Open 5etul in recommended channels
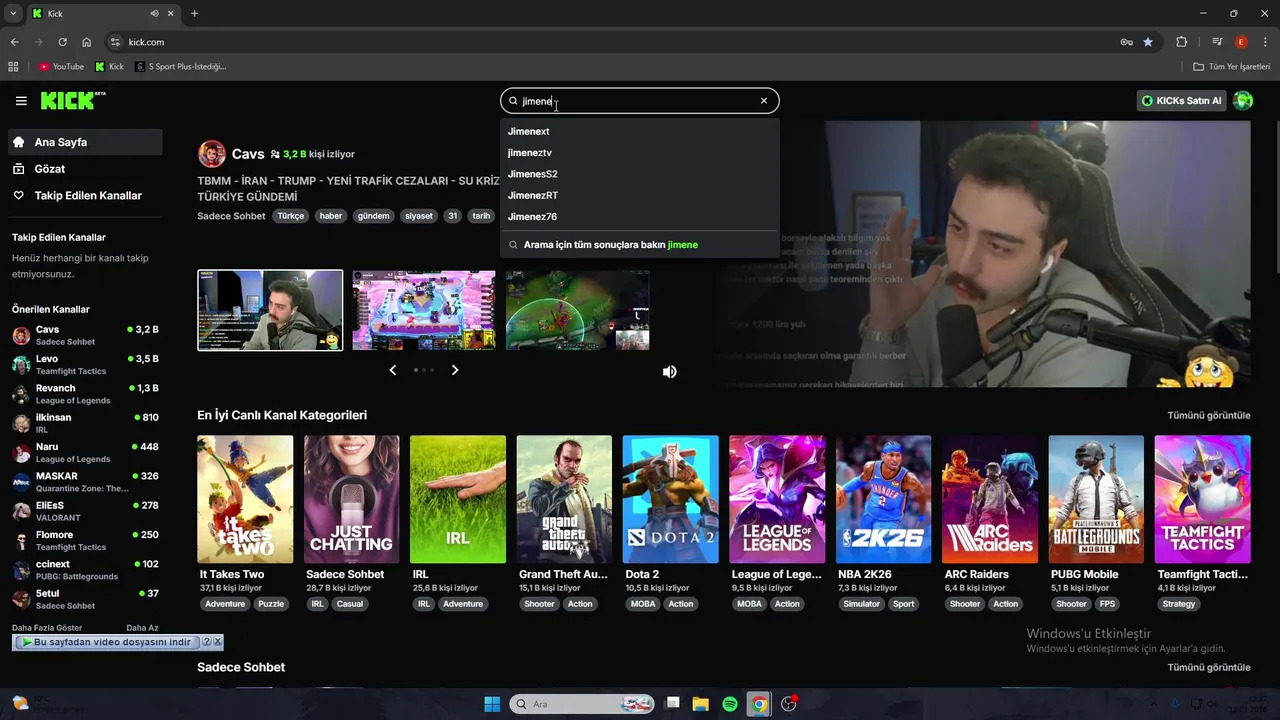1280x720 pixels. 85,599
